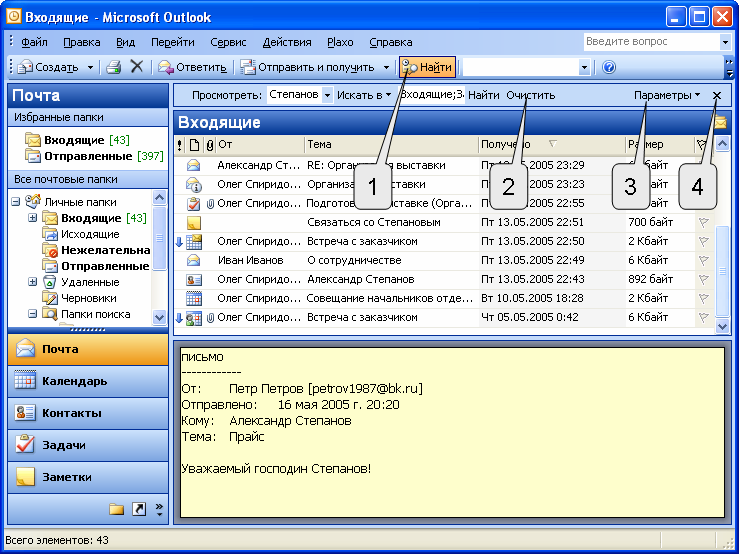Click the Print toolbar icon
The height and width of the screenshot is (554, 739).
coord(114,67)
